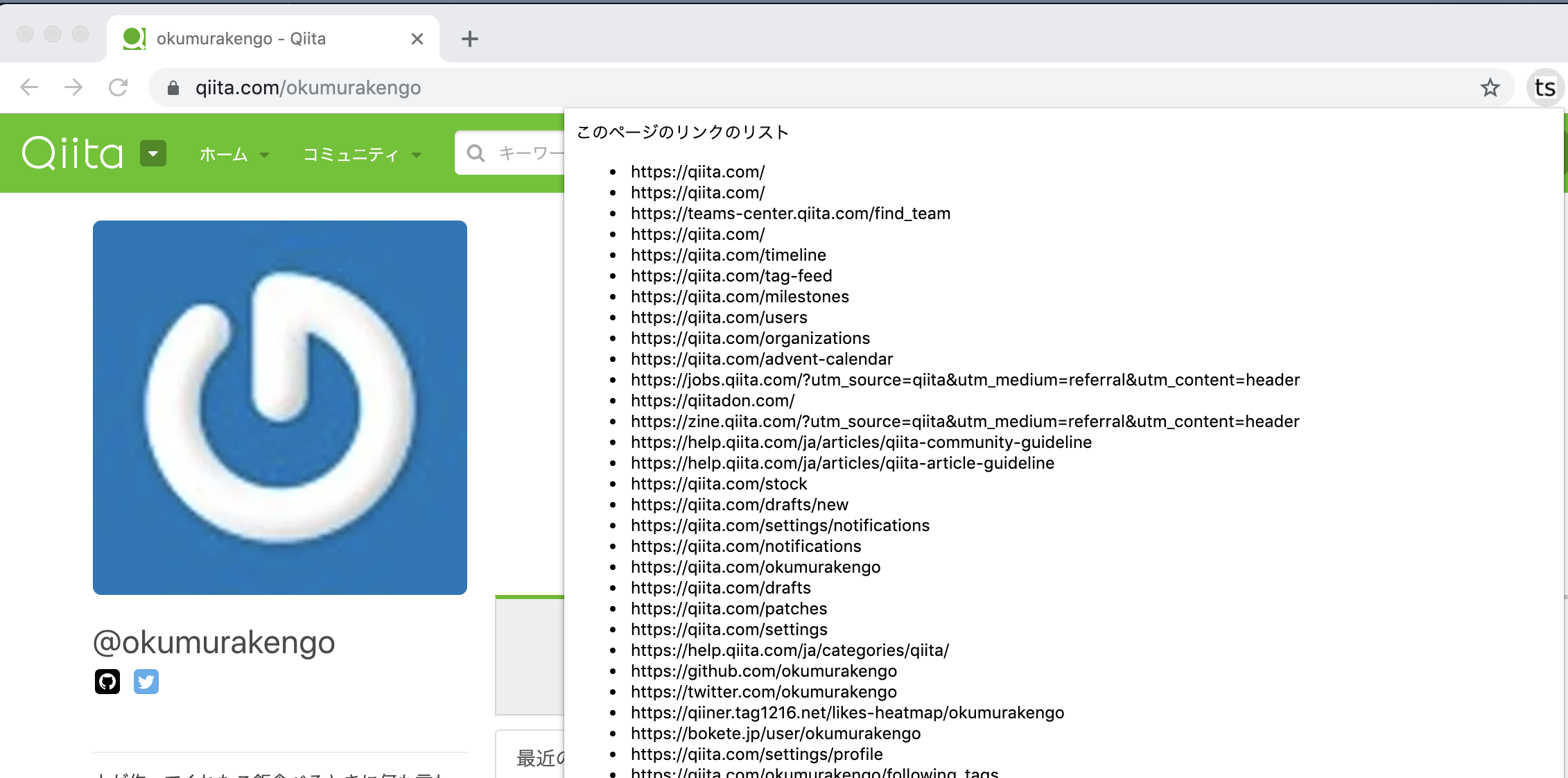Click the okumurakengo profile avatar image
The image size is (1568, 778).
point(280,408)
